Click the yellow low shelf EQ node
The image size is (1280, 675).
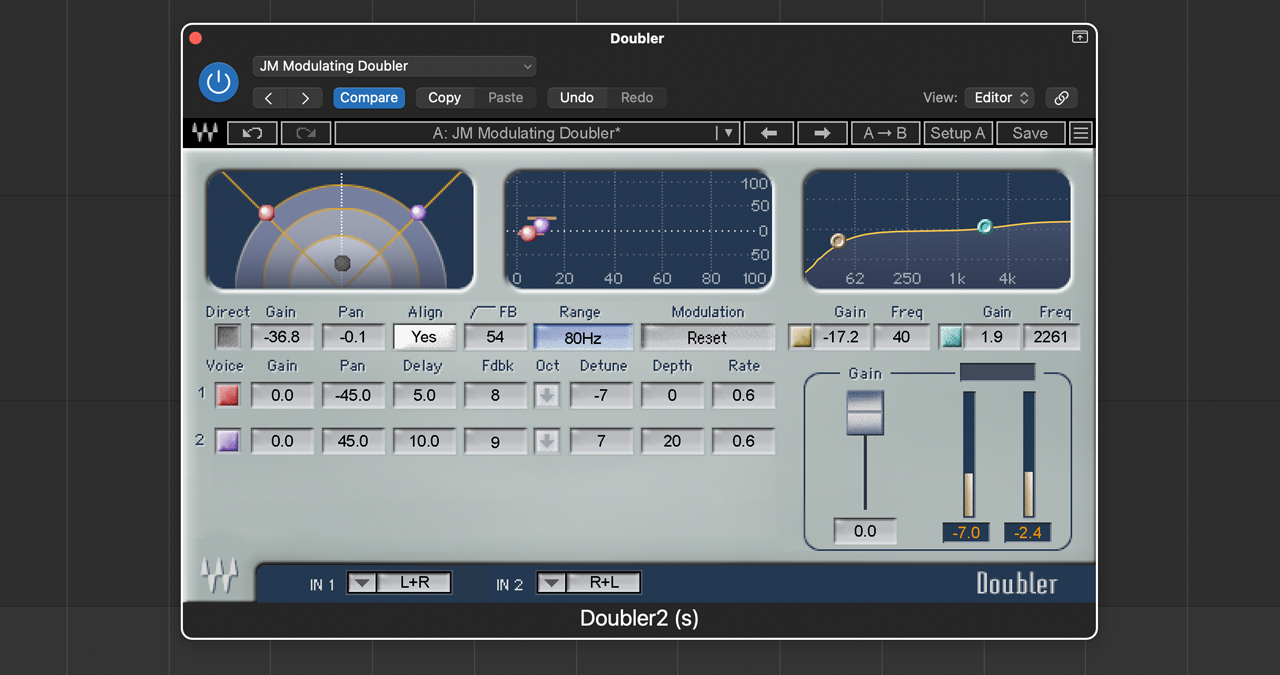[x=838, y=241]
